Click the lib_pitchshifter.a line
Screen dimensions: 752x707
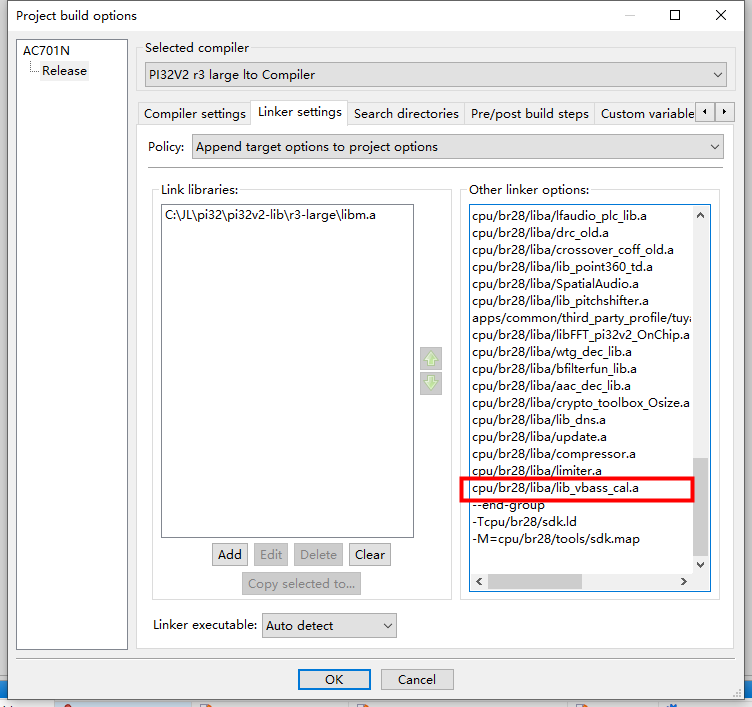pos(560,301)
